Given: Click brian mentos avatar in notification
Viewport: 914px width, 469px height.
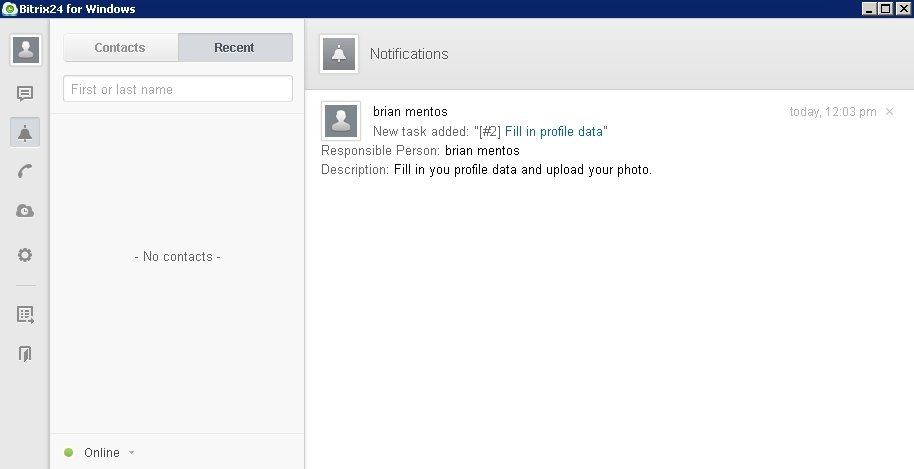Looking at the screenshot, I should (341, 121).
